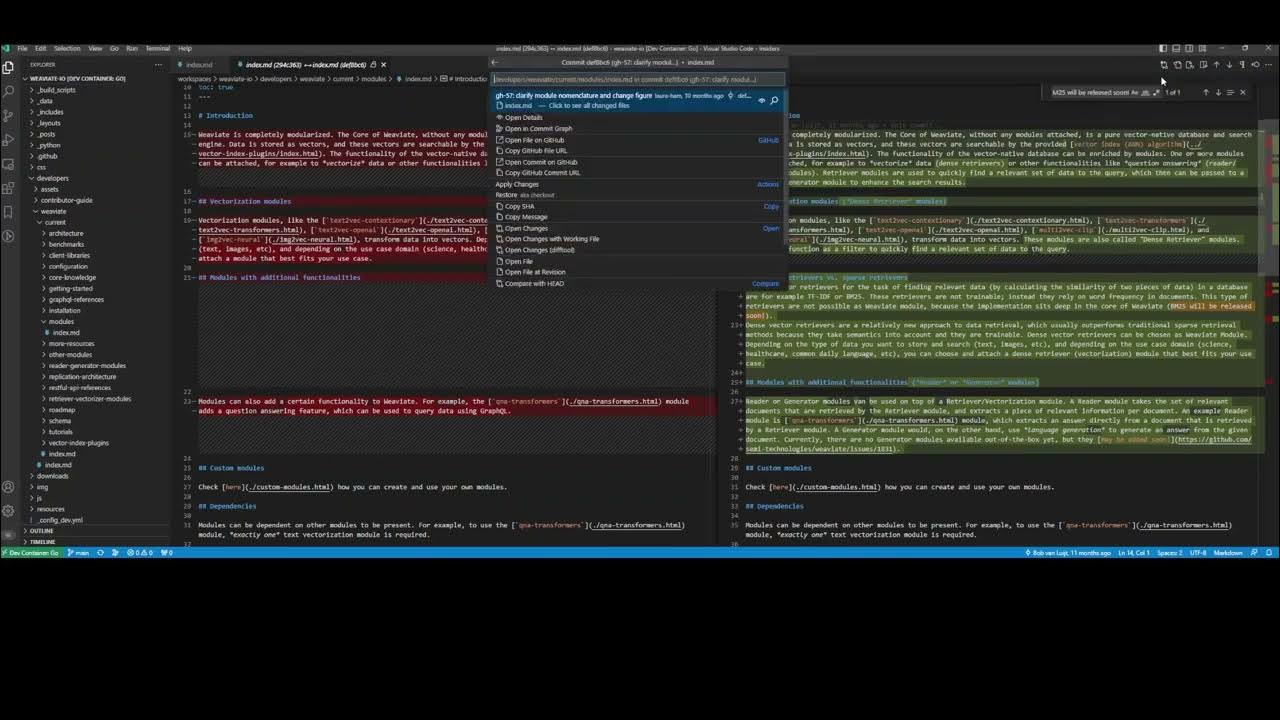Click errors and warnings count in status bar
The width and height of the screenshot is (1280, 720).
[139, 552]
